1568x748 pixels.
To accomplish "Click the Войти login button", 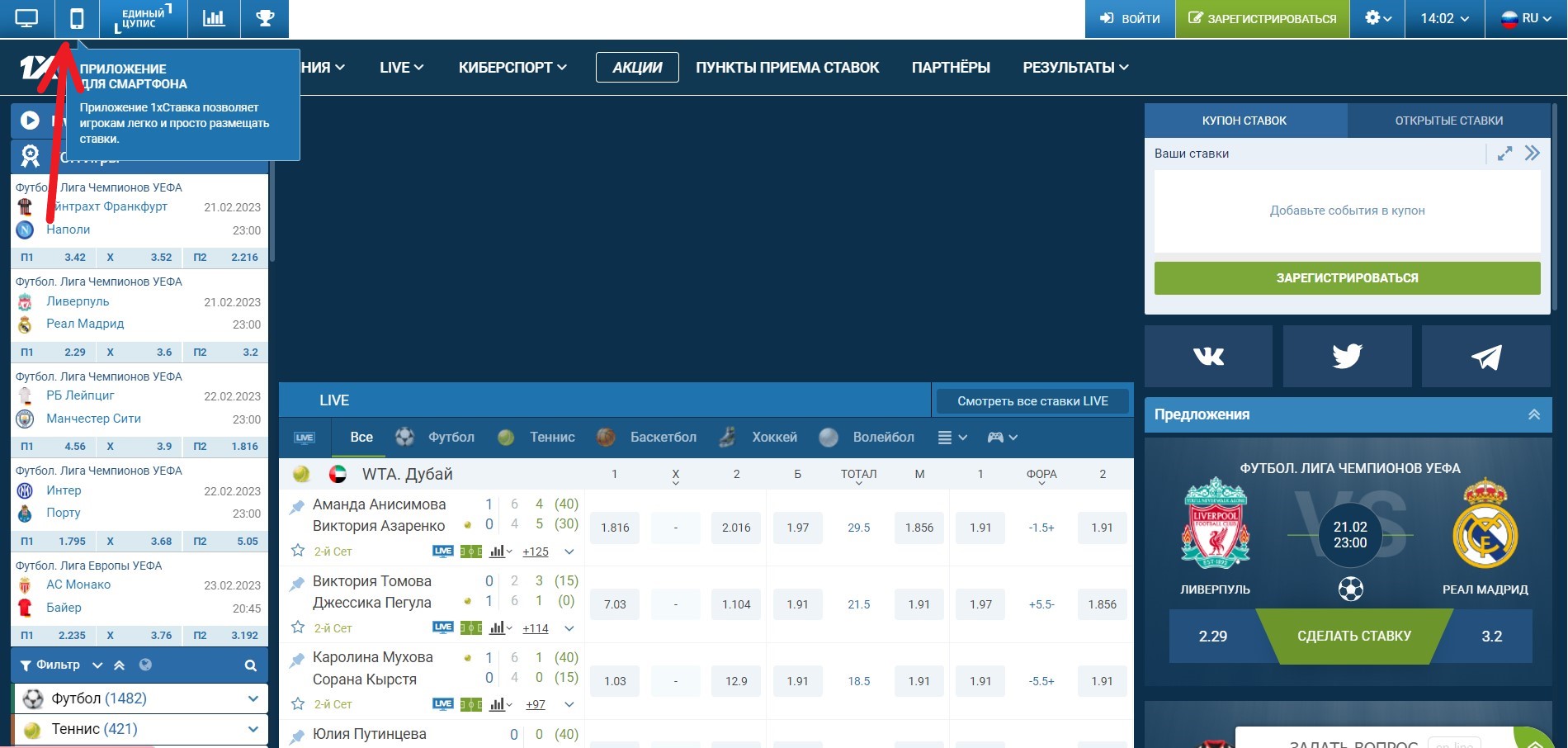I will (1130, 18).
